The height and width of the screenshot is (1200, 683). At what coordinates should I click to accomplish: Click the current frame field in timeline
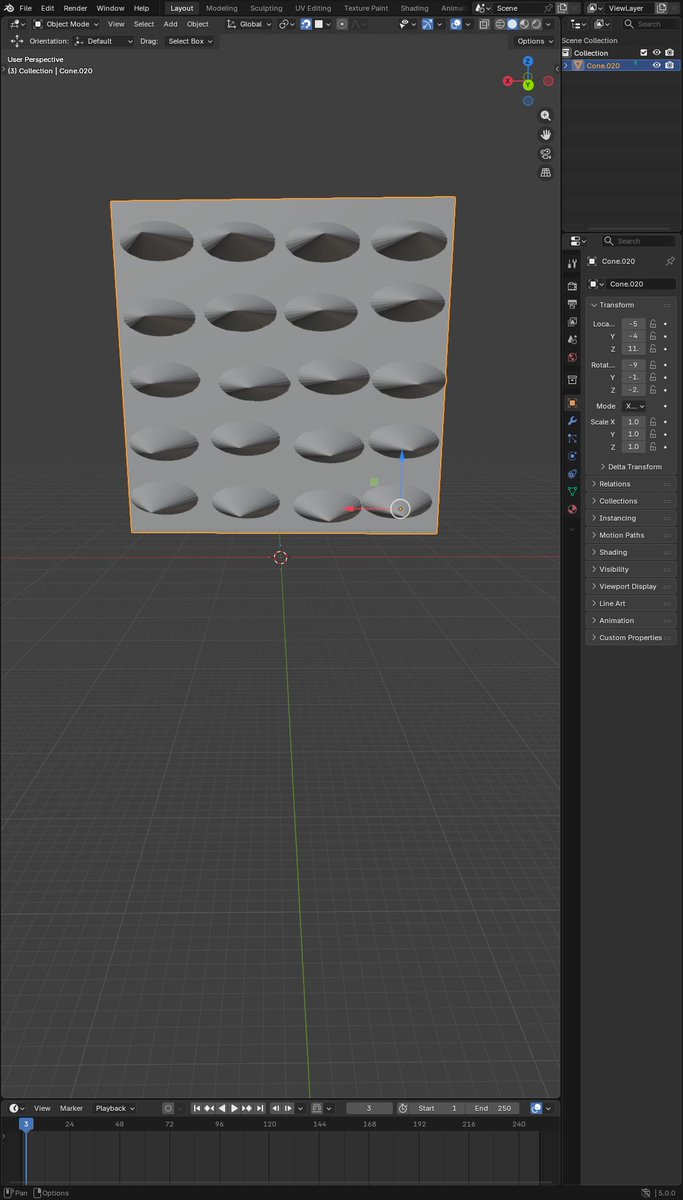click(x=369, y=1108)
